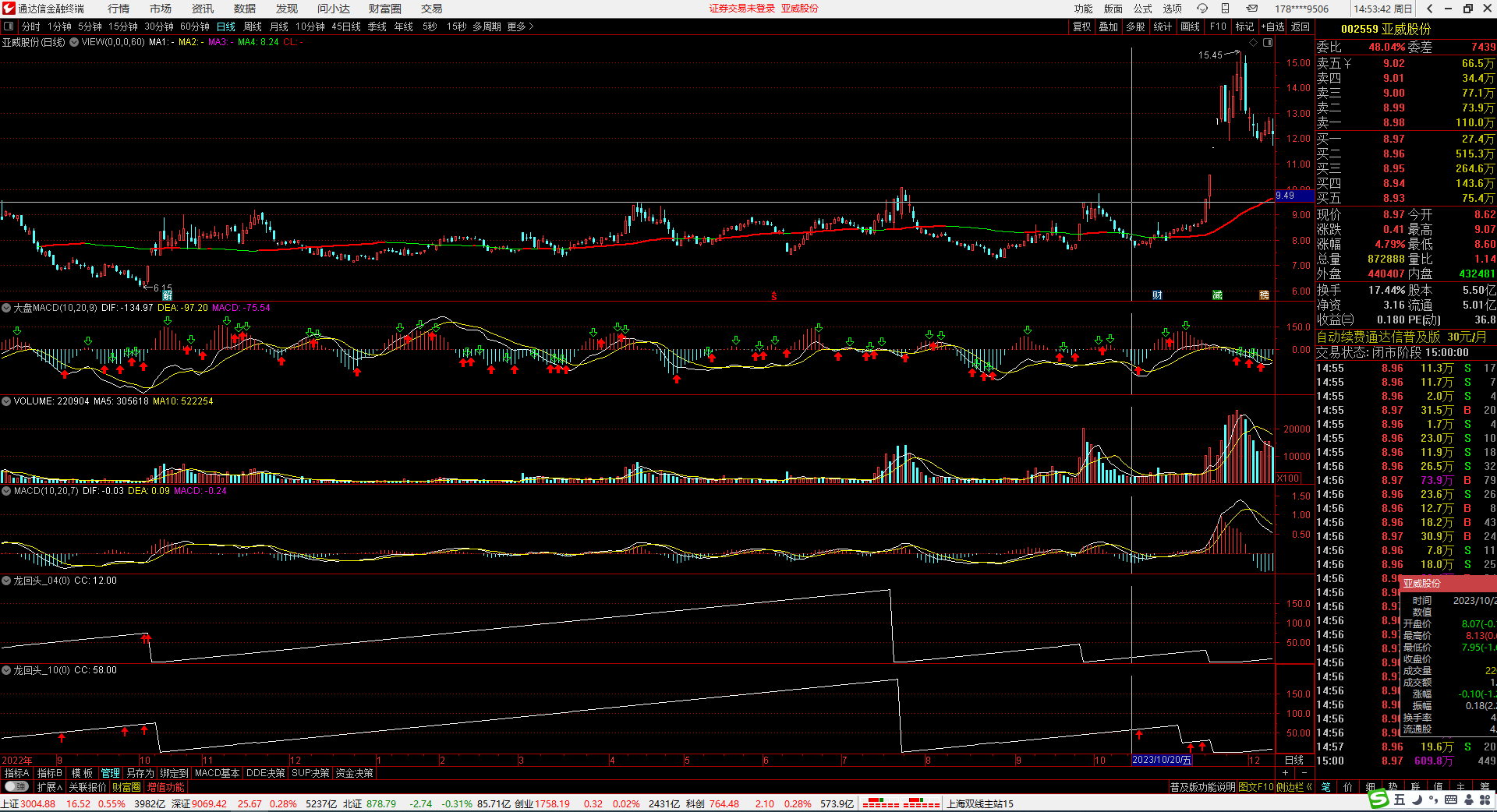
Task: Click the red $ marker on the chart
Action: click(774, 296)
